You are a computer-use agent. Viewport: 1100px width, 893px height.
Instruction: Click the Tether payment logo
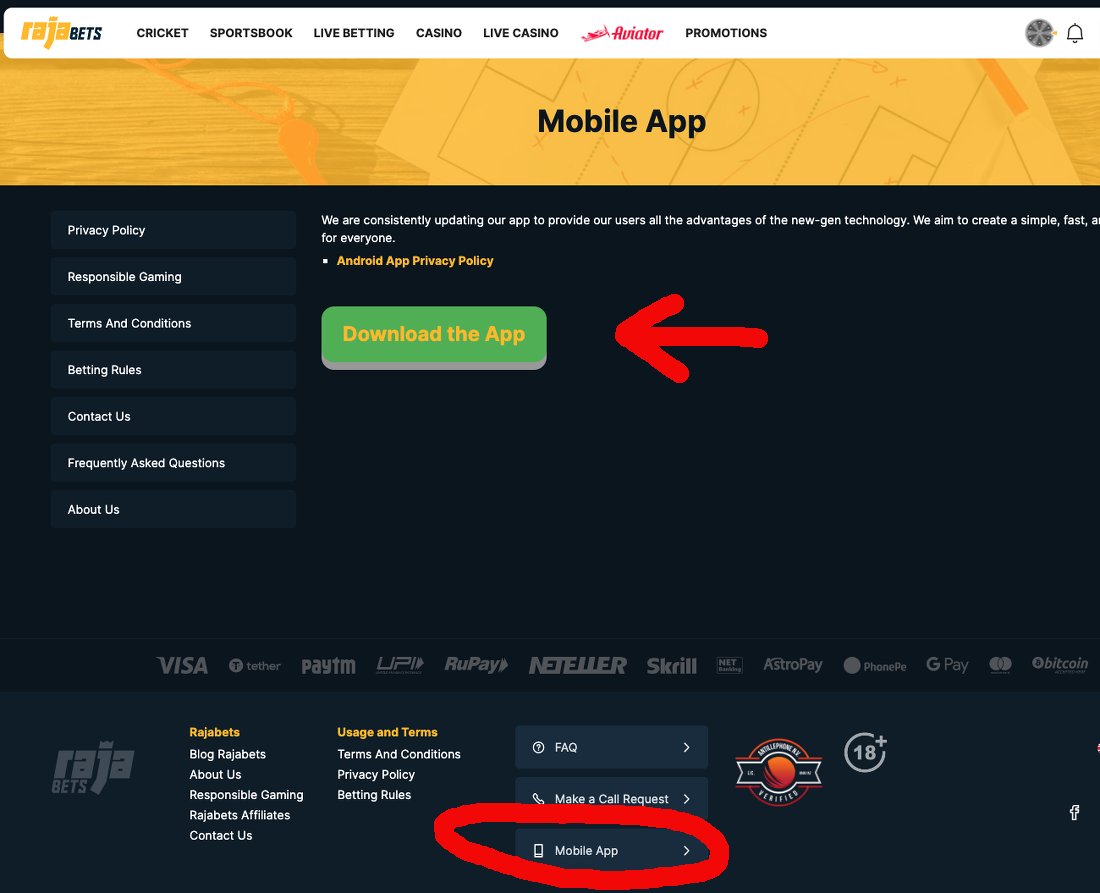pos(255,666)
